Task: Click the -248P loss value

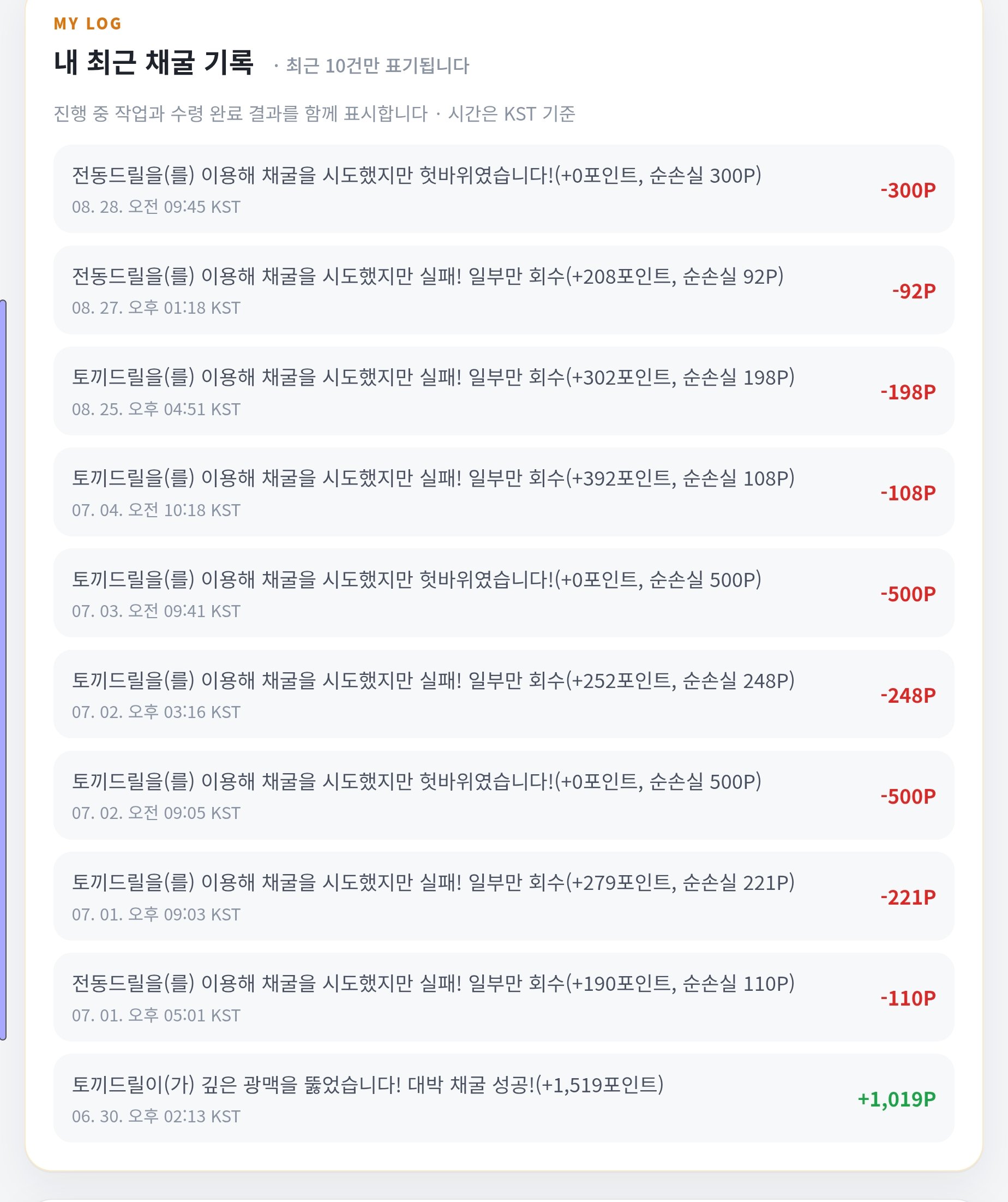Action: click(x=908, y=696)
